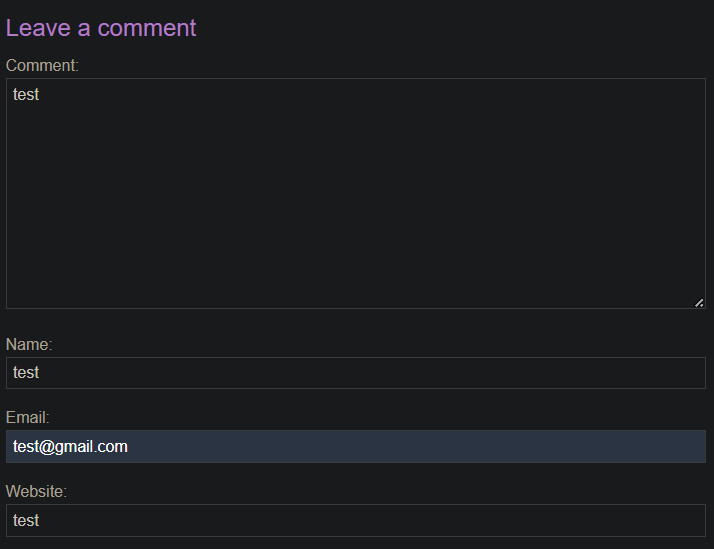Screen dimensions: 714x549
Task: Click inside the Name input field
Action: click(356, 373)
